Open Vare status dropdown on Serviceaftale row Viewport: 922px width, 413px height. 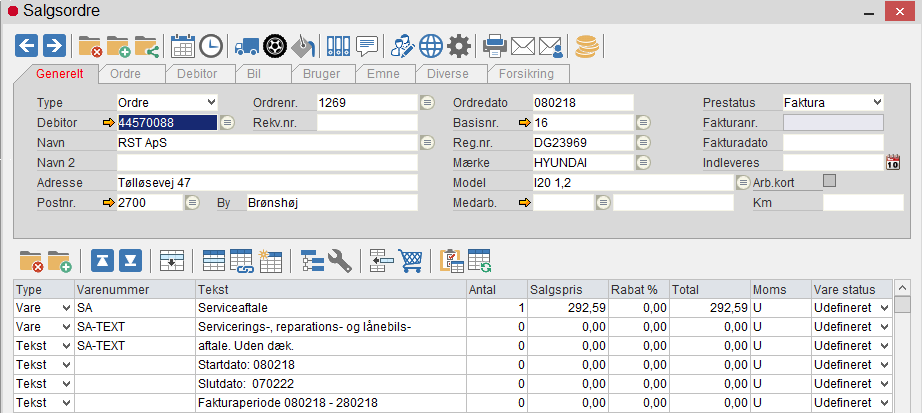click(884, 308)
